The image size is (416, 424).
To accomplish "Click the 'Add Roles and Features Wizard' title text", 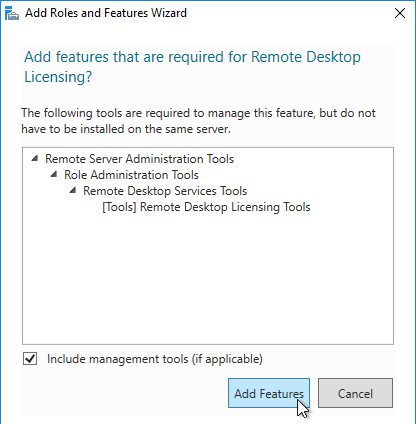I will coord(106,13).
